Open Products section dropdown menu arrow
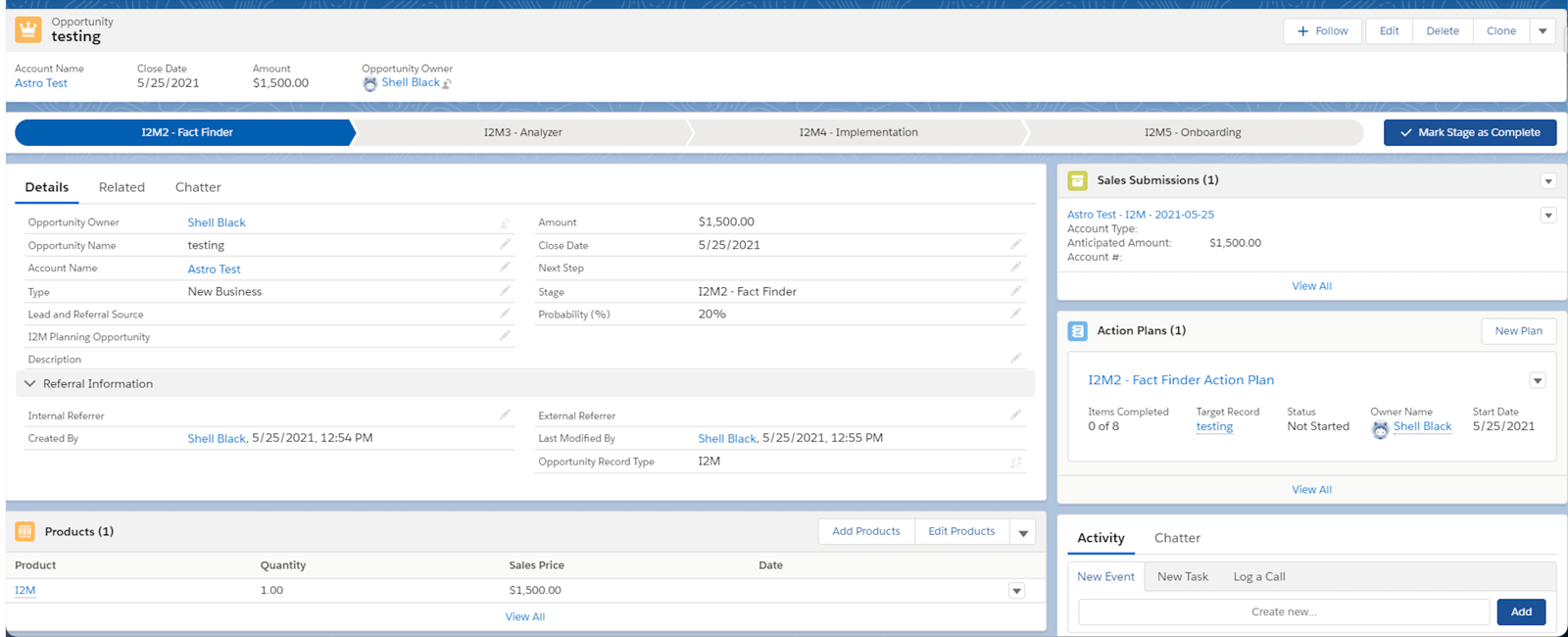This screenshot has height=637, width=1568. pyautogui.click(x=1023, y=532)
